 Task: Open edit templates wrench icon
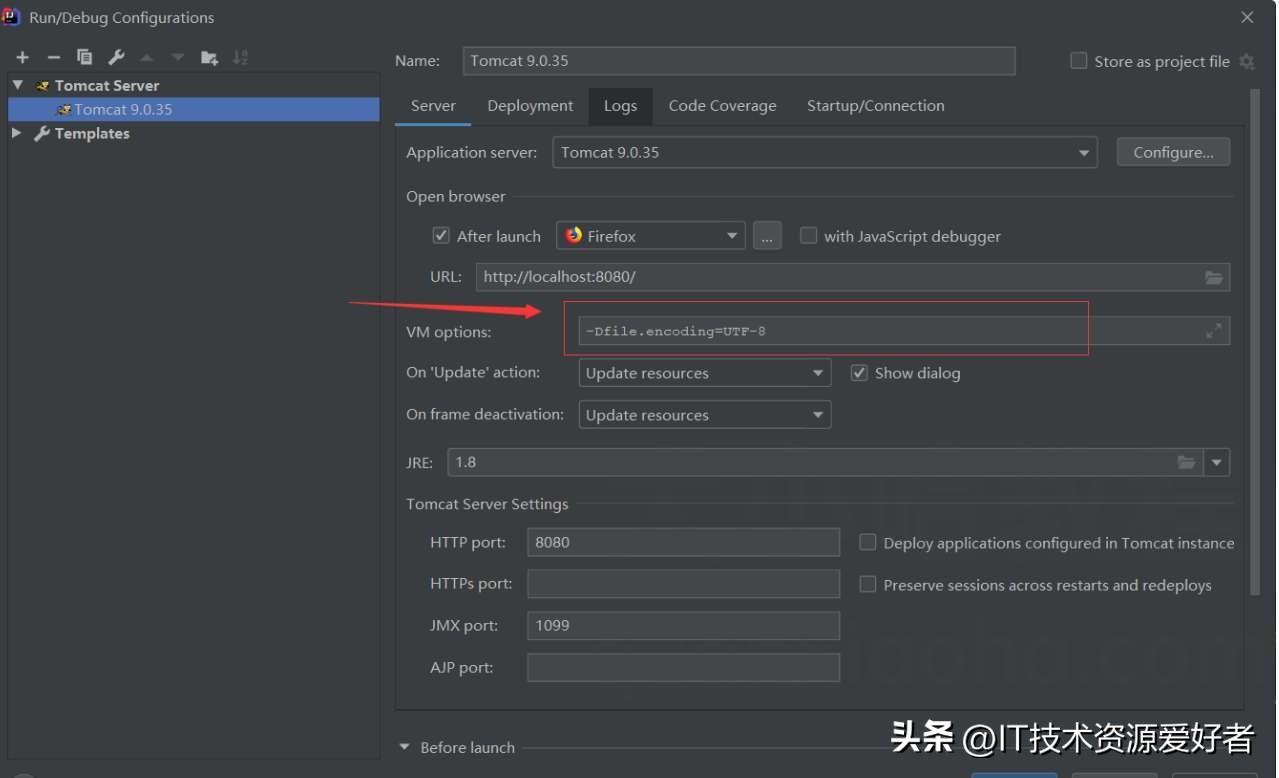116,57
